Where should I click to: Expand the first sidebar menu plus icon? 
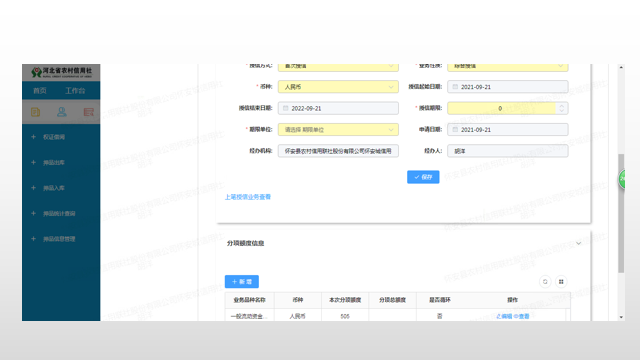[33, 137]
